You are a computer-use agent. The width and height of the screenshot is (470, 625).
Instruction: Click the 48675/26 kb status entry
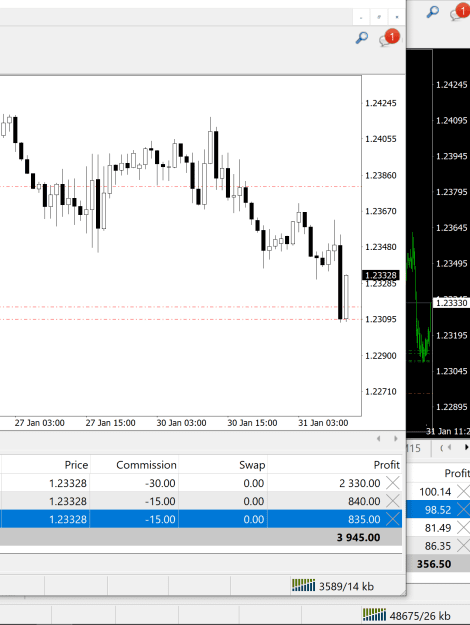coord(420,616)
